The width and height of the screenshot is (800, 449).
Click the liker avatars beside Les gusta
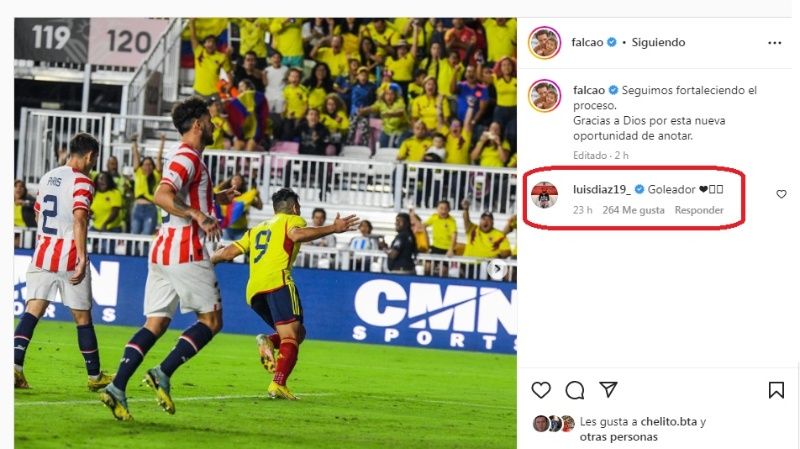554,423
